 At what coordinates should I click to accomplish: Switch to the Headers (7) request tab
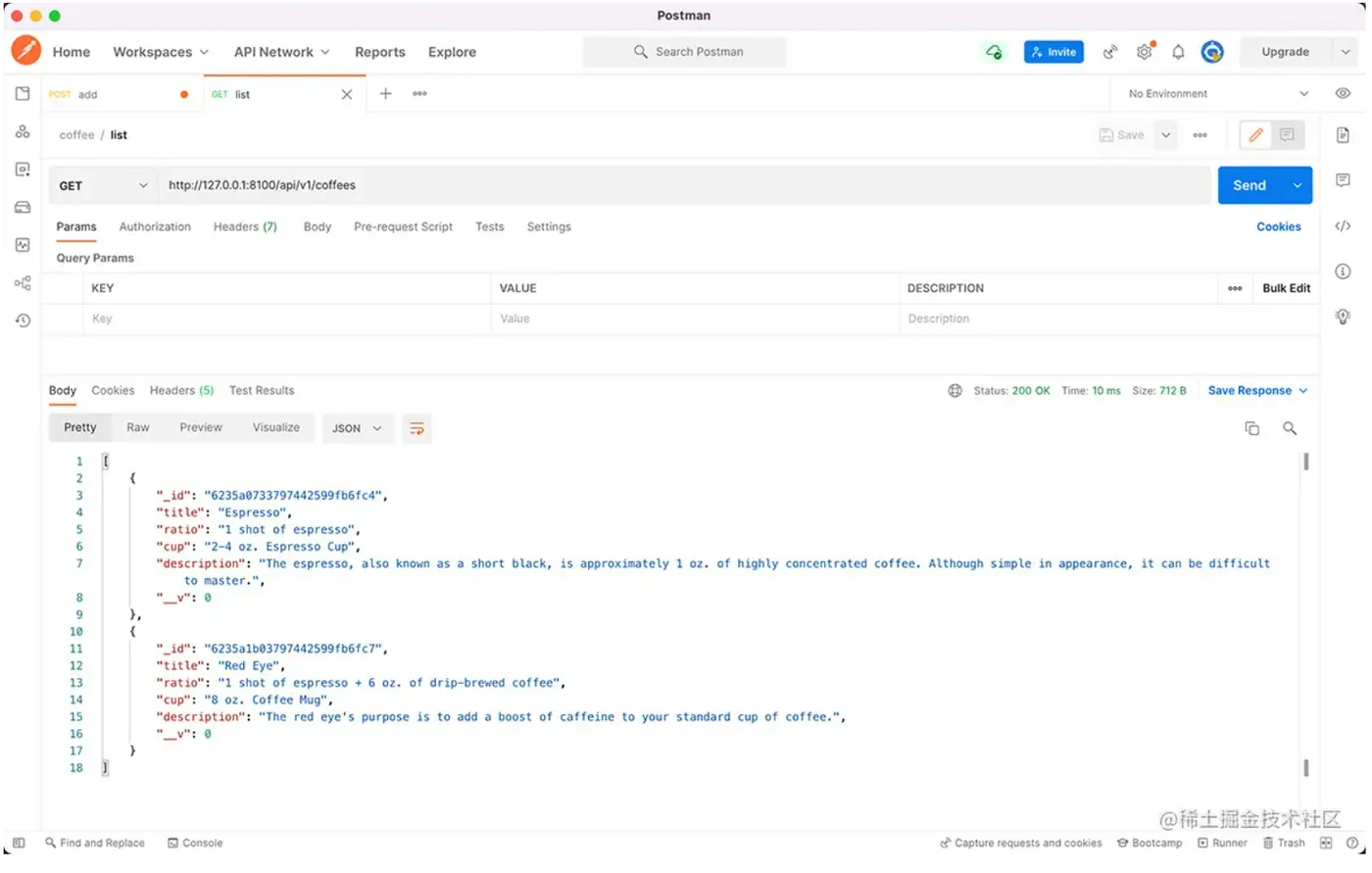(x=245, y=226)
